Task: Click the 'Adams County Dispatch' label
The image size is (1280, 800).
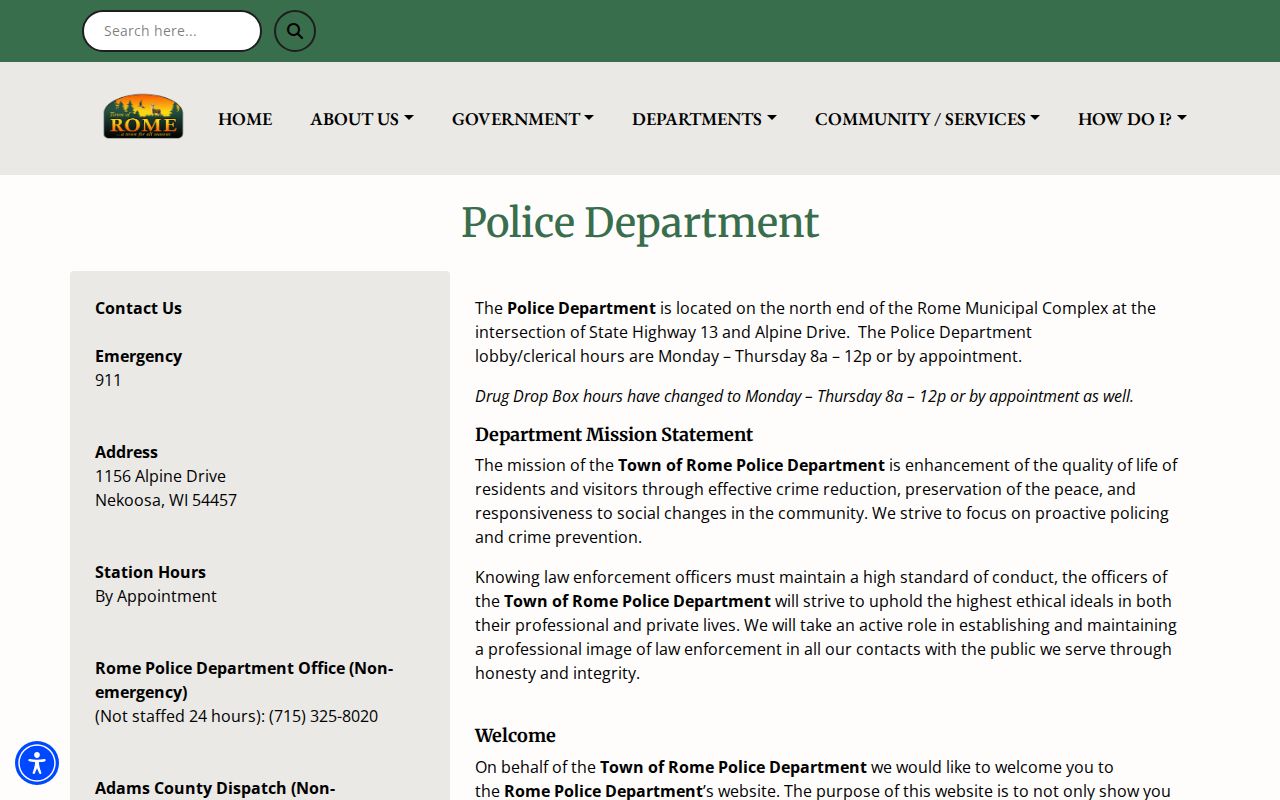Action: [x=215, y=788]
